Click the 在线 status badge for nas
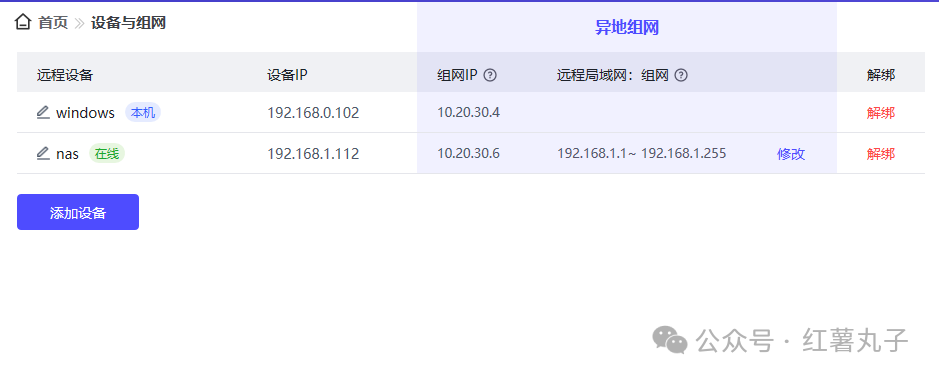The width and height of the screenshot is (939, 379). click(x=107, y=154)
